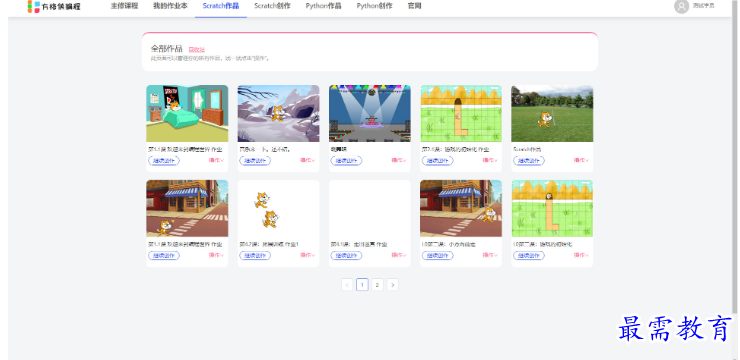Expand 操作 menu on the snowy mountain card
Image resolution: width=740 pixels, height=360 pixels.
pos(307,160)
